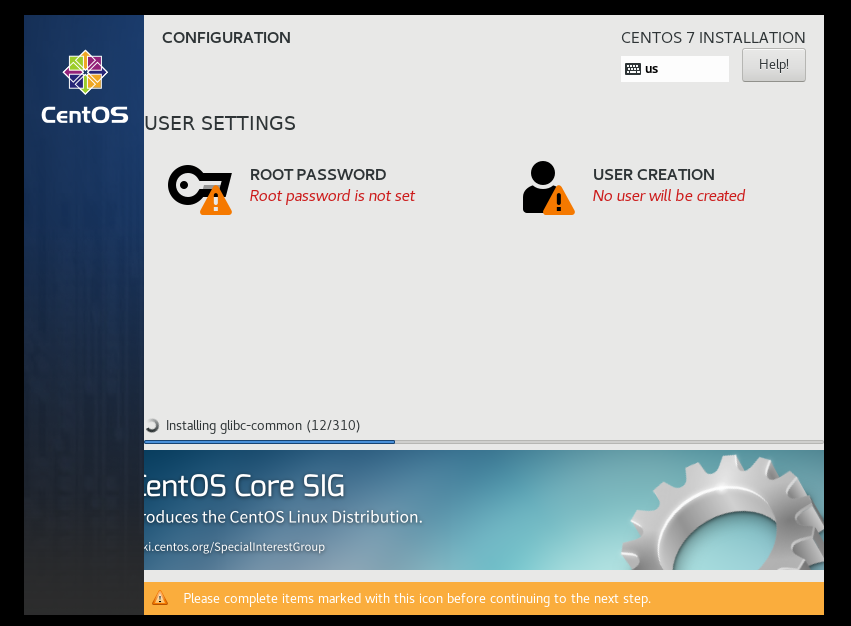Click 'No user will be created' text

click(669, 195)
